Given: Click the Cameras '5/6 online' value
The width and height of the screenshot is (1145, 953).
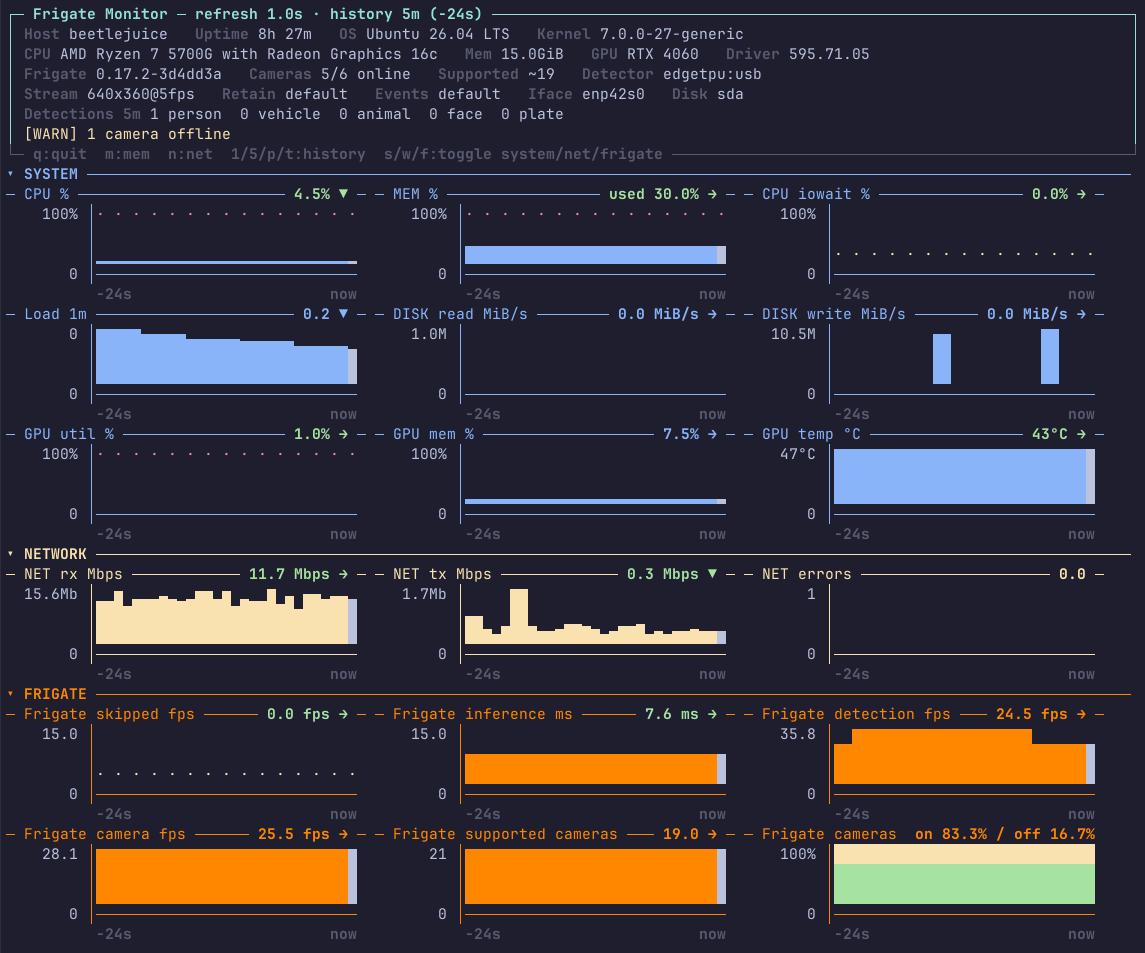Looking at the screenshot, I should (365, 74).
